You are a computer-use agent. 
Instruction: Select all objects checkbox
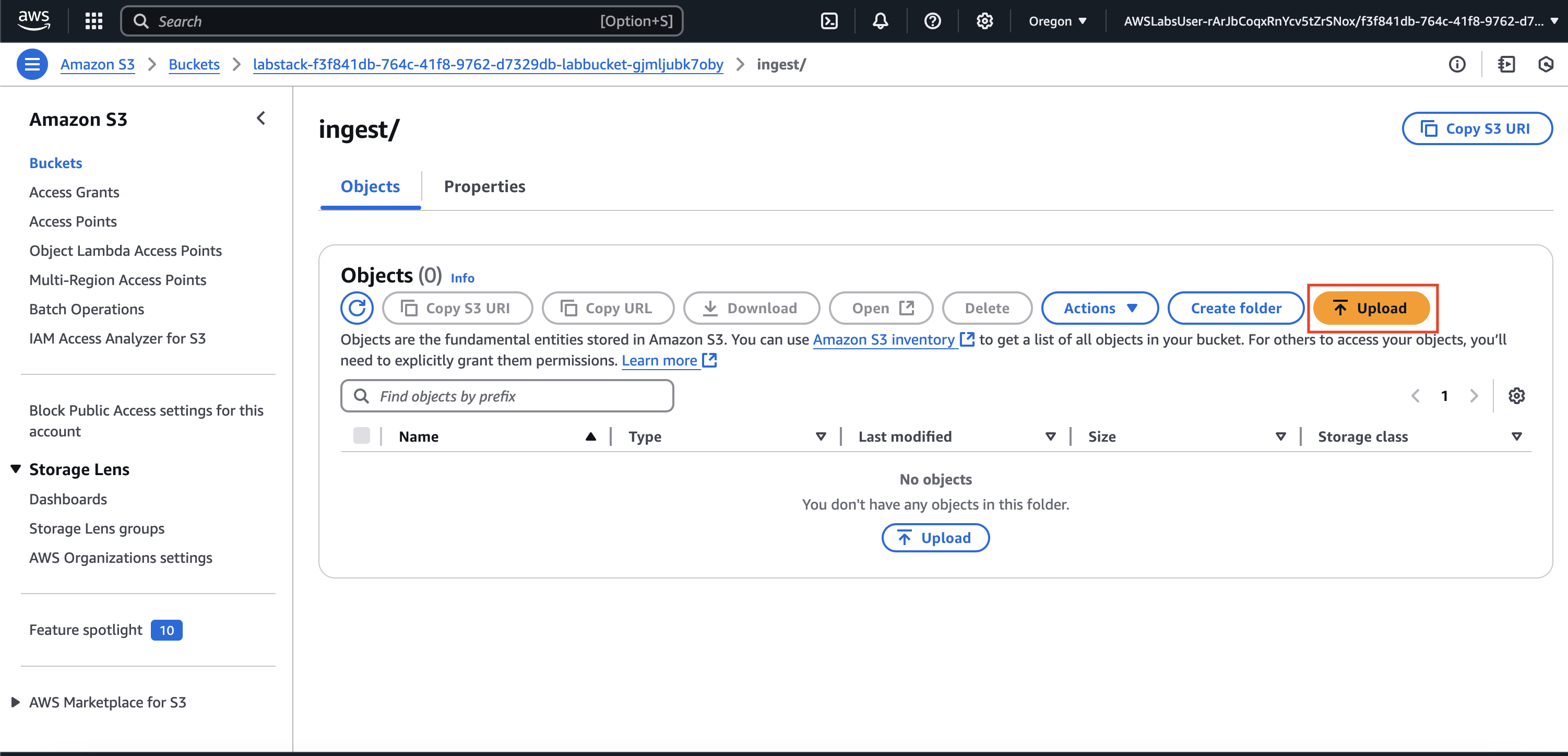tap(362, 436)
